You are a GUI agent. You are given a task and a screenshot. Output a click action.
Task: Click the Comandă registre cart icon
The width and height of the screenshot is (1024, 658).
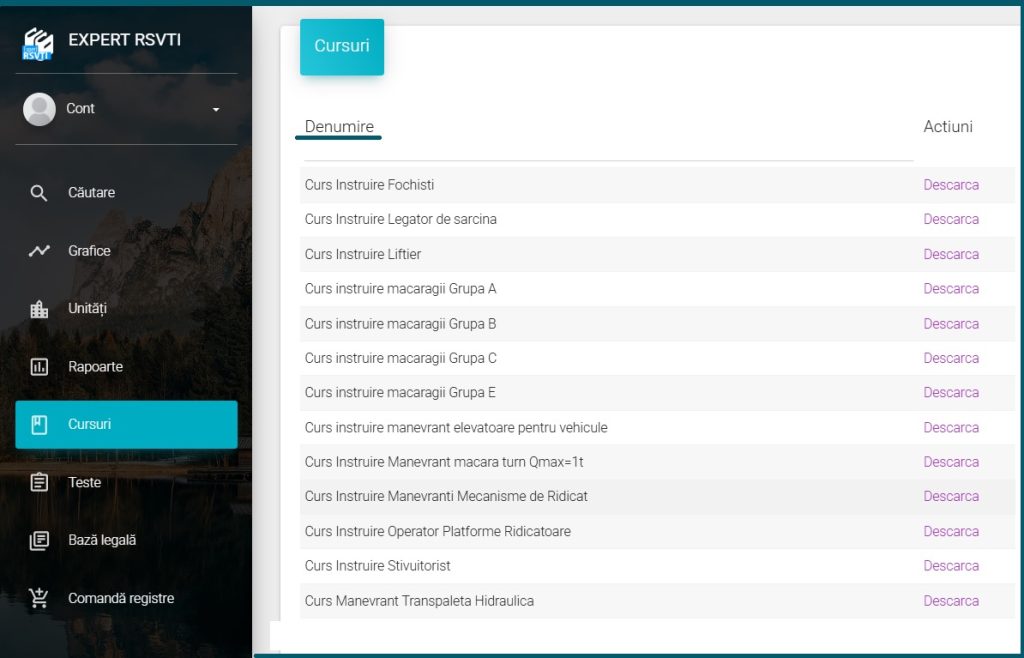click(39, 599)
